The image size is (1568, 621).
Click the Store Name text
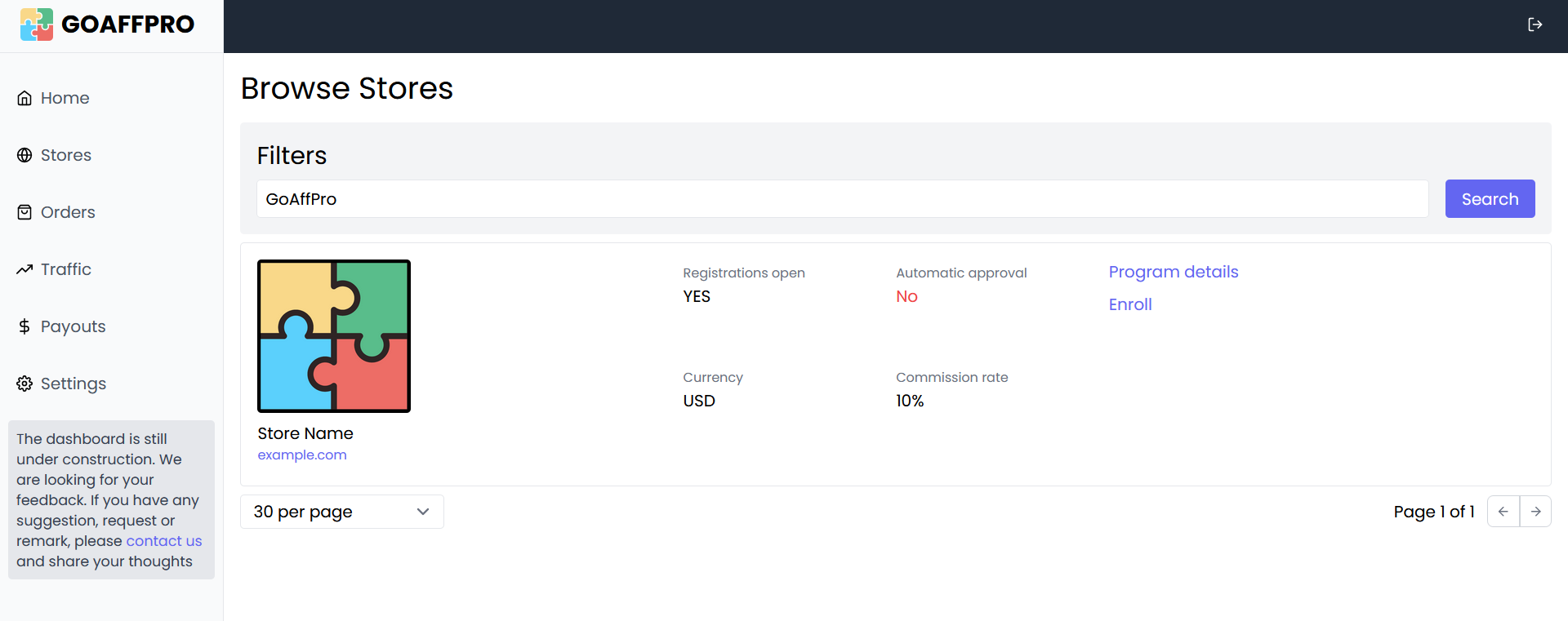[305, 433]
